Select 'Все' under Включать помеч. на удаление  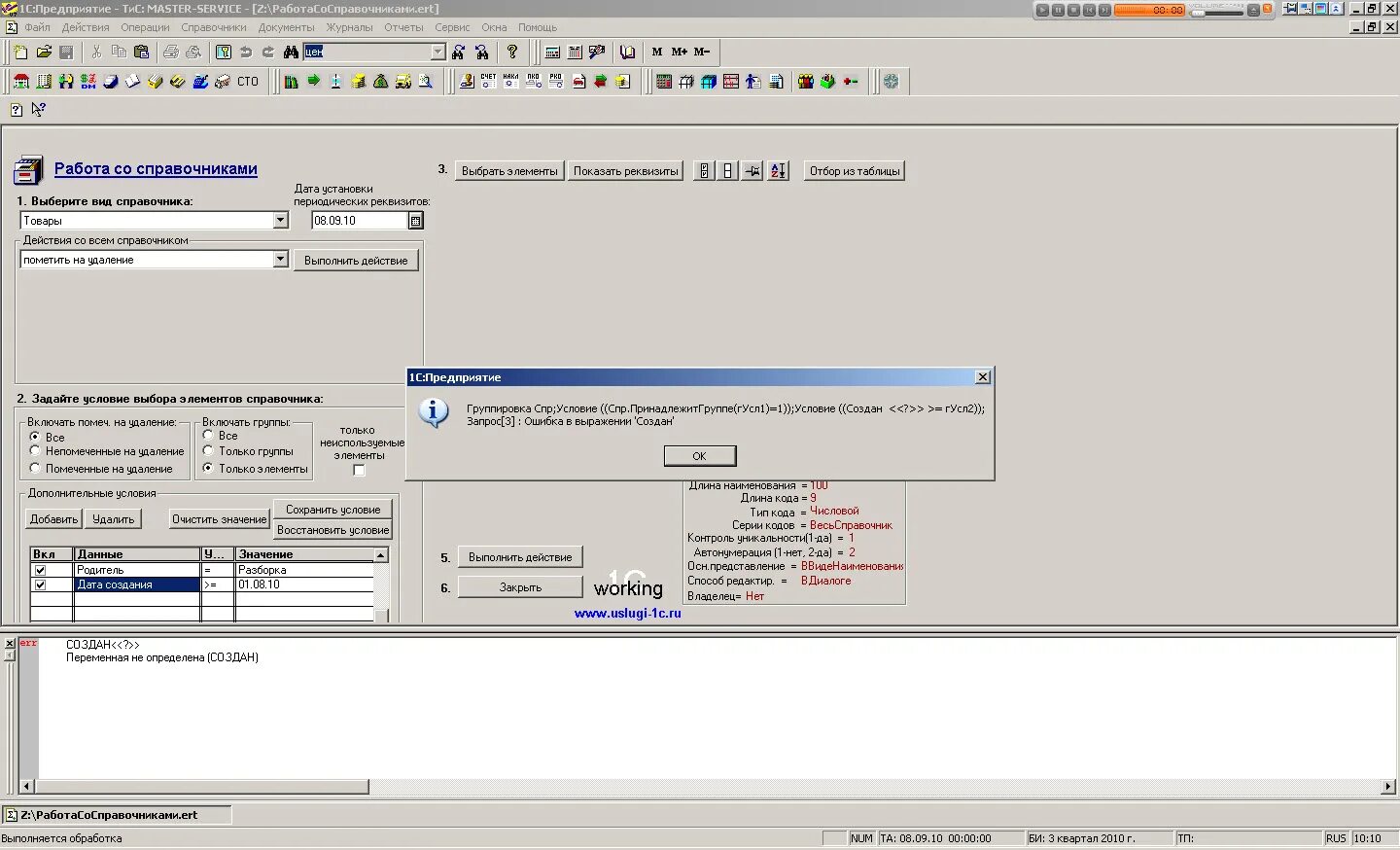(x=35, y=437)
